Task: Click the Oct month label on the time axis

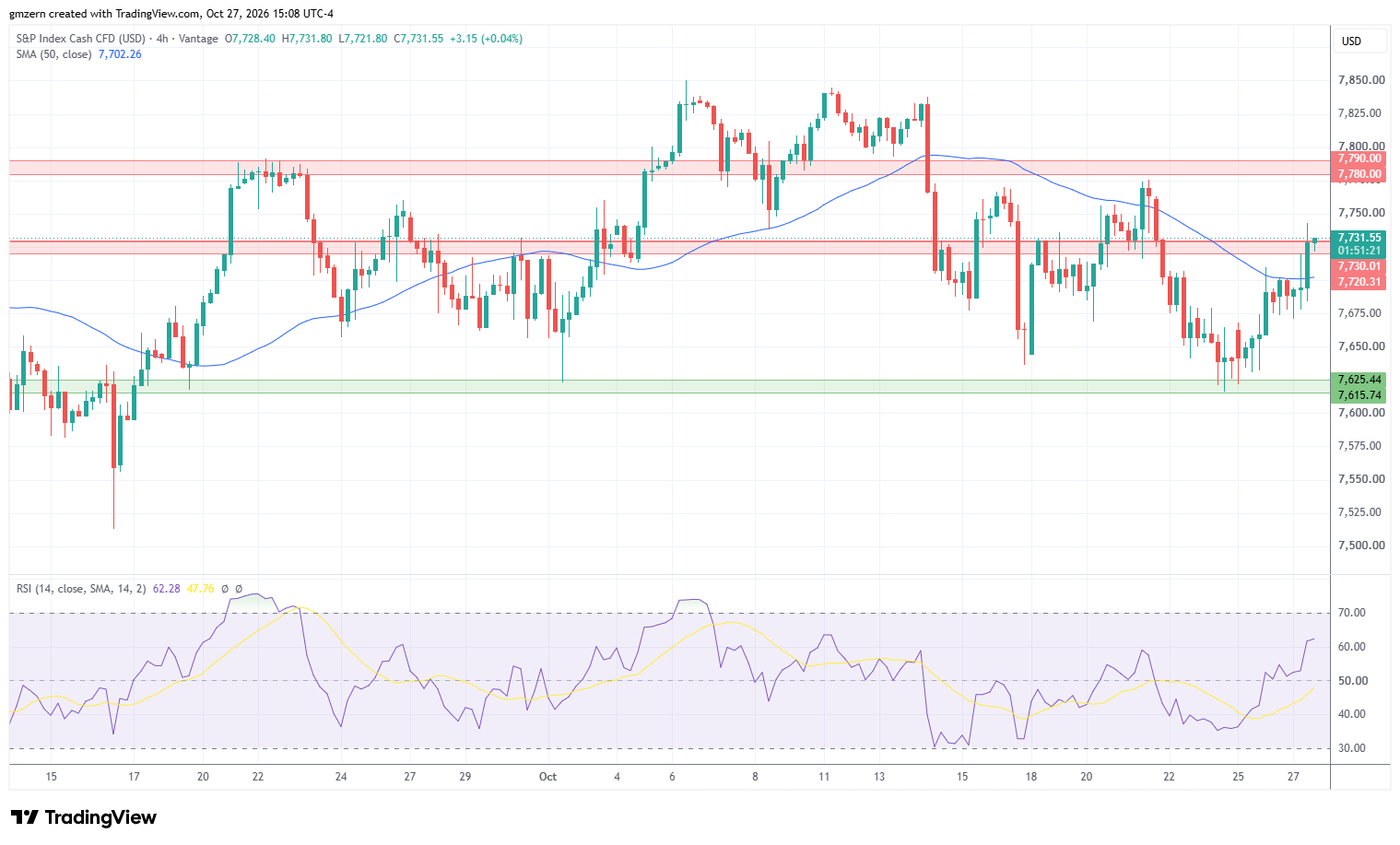Action: click(x=547, y=777)
